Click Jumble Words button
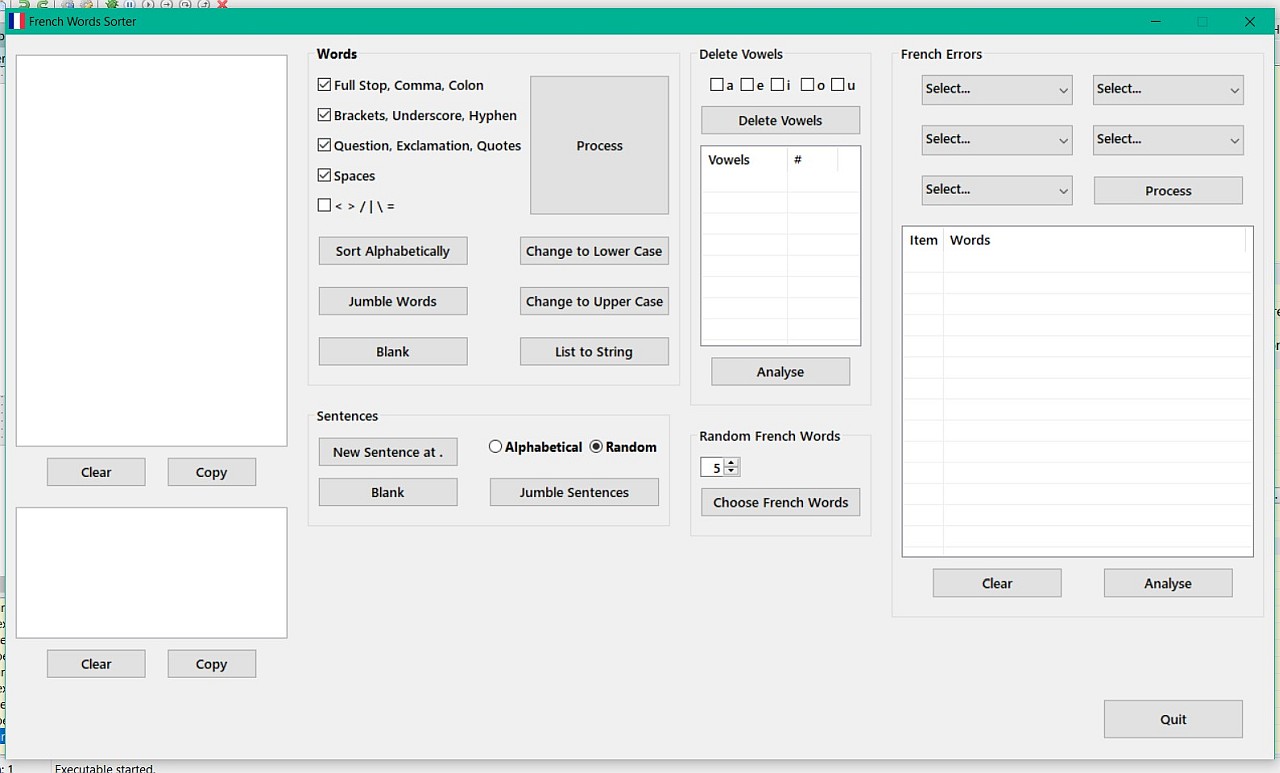 tap(393, 301)
